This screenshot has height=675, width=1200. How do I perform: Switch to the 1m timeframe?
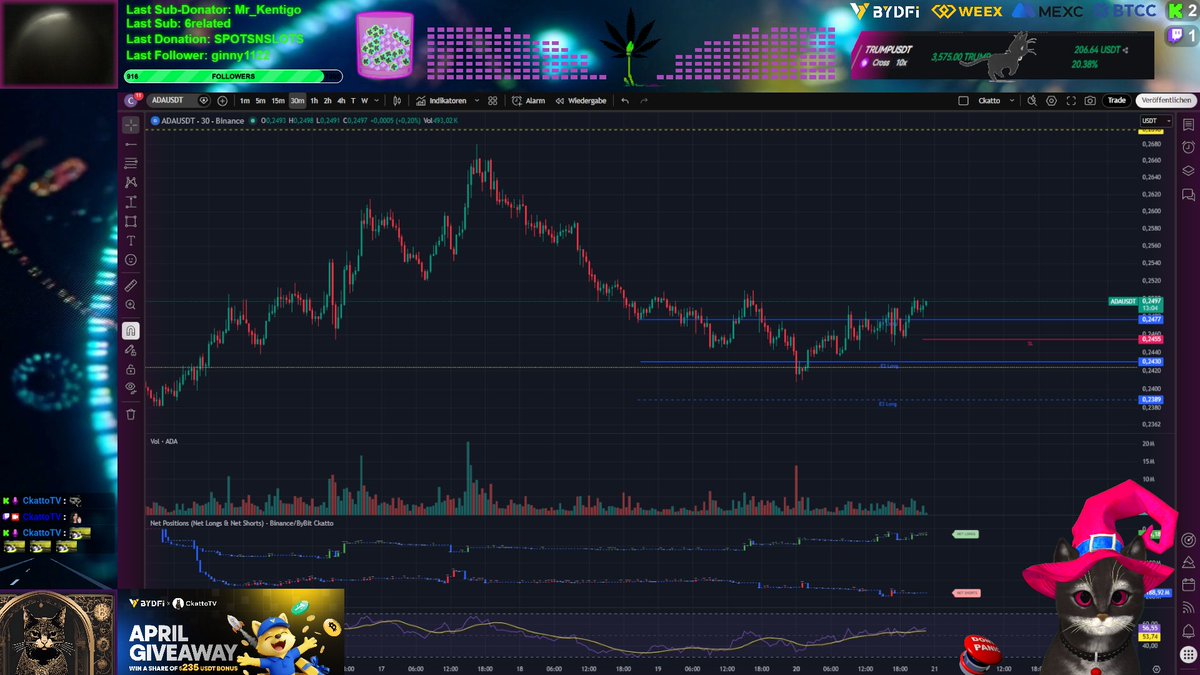pyautogui.click(x=245, y=100)
